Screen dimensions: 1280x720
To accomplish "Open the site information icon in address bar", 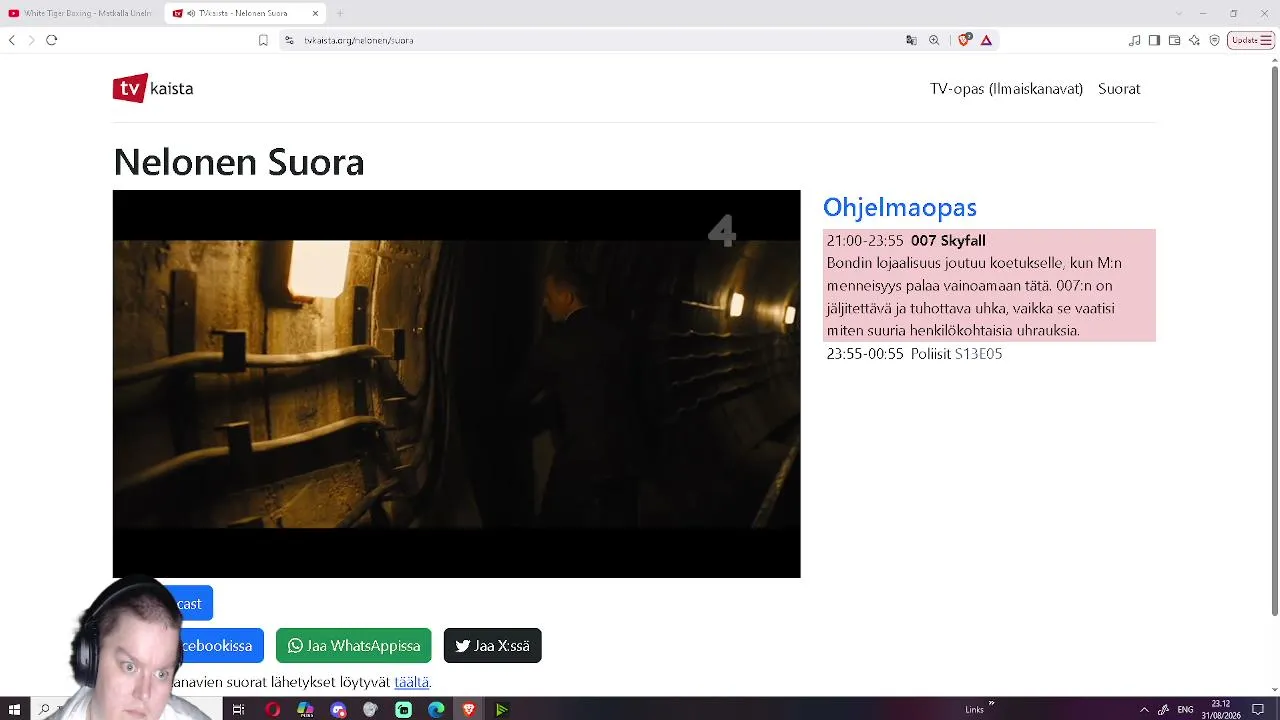I will [289, 40].
